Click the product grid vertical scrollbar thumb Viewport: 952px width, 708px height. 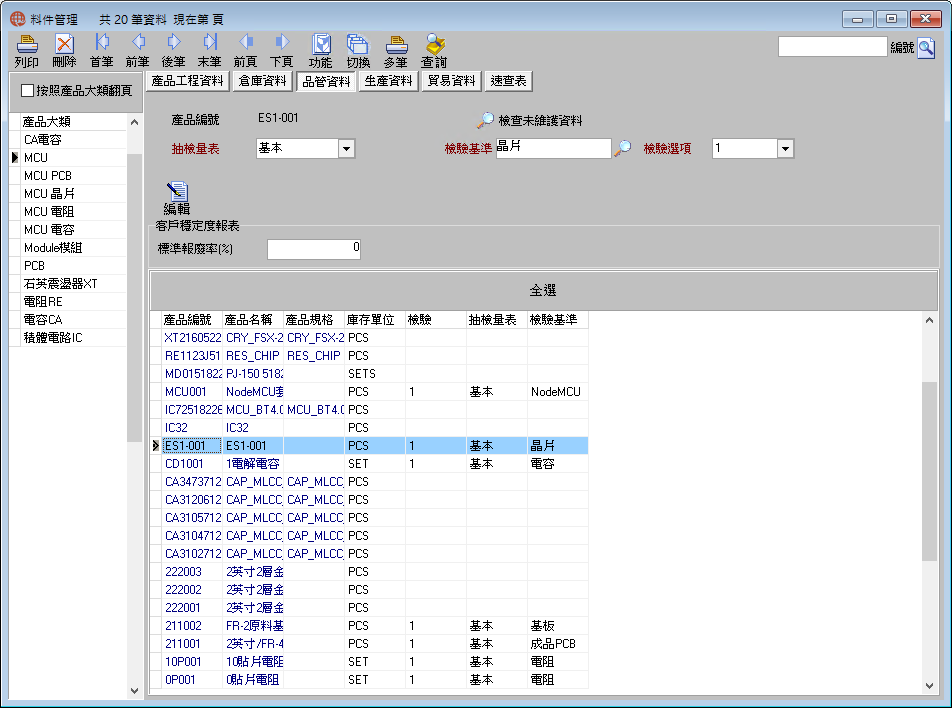click(x=929, y=471)
